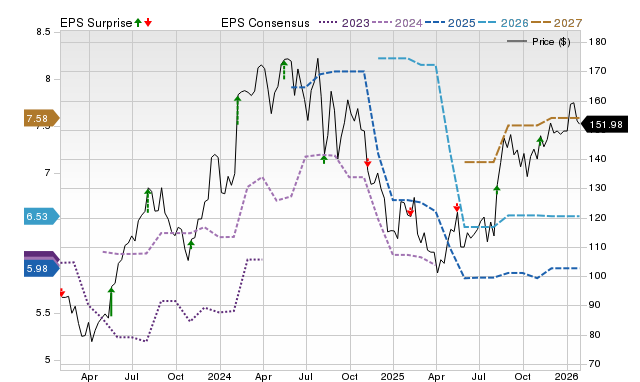Toggle the 2027 consensus series in the legend
This screenshot has height=382, width=640.
(556, 23)
